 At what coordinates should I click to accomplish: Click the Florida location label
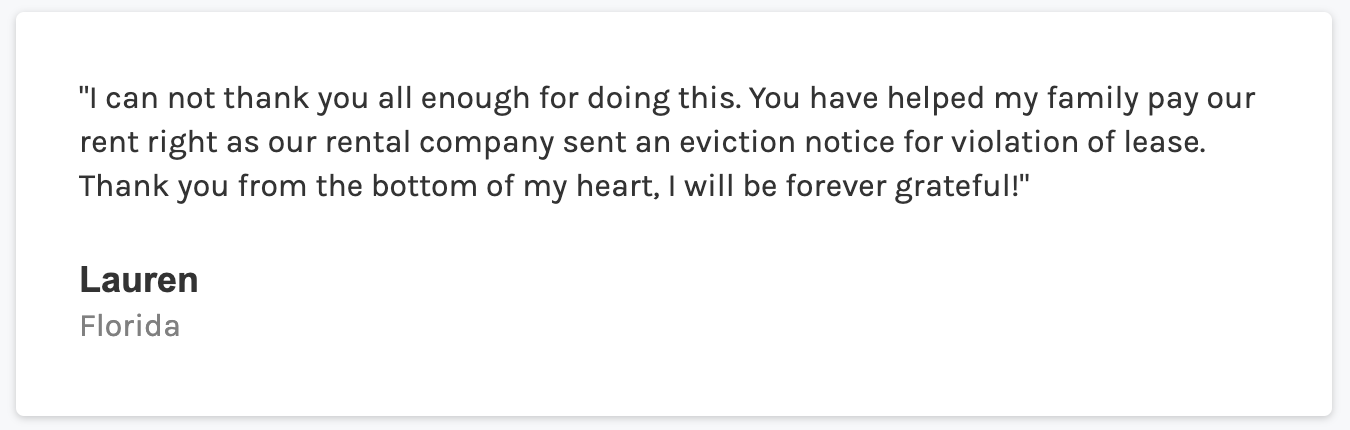[x=130, y=326]
